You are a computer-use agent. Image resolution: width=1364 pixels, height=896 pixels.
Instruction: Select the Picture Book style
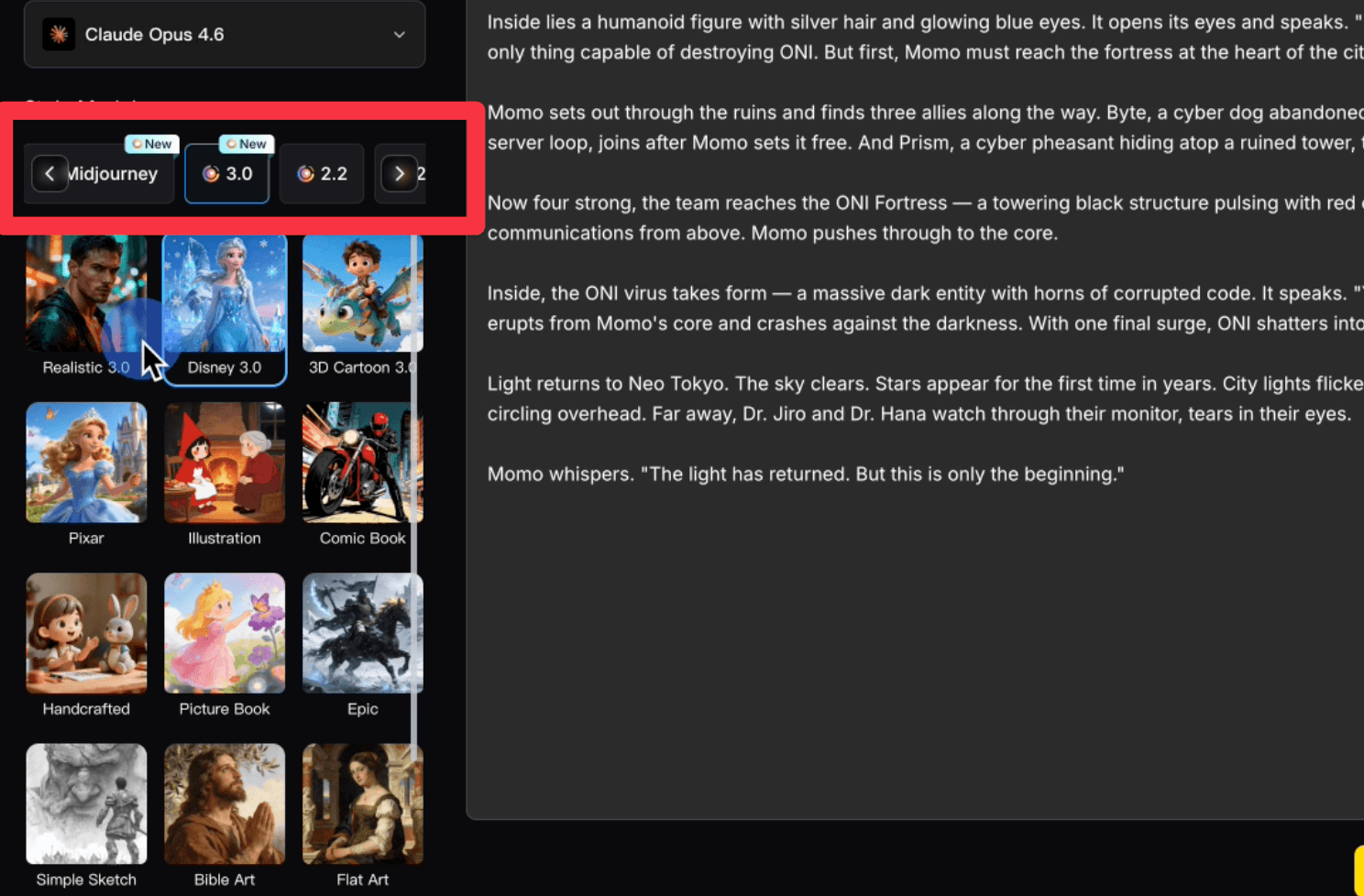click(225, 633)
